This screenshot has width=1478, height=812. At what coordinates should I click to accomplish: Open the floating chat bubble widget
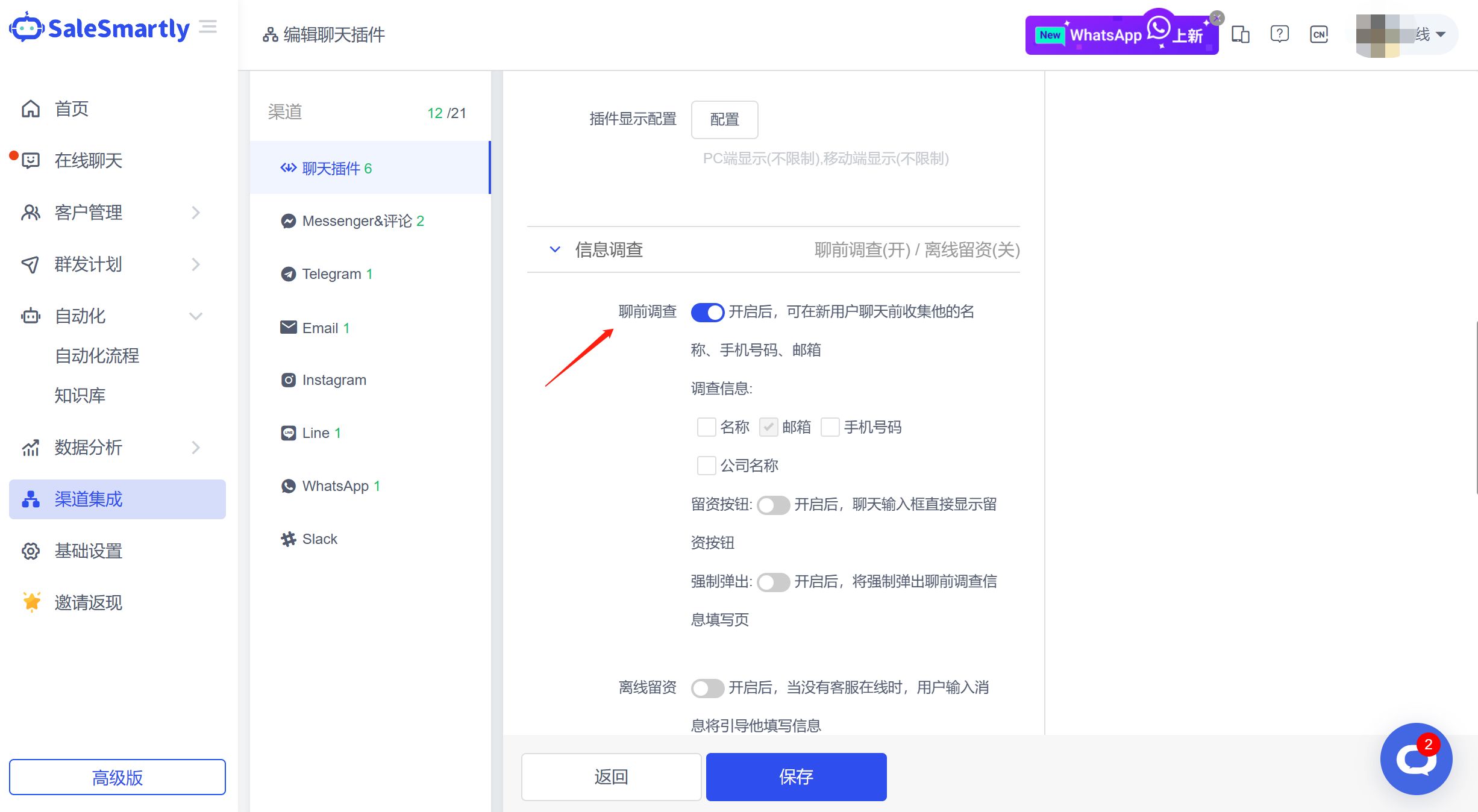click(x=1415, y=758)
